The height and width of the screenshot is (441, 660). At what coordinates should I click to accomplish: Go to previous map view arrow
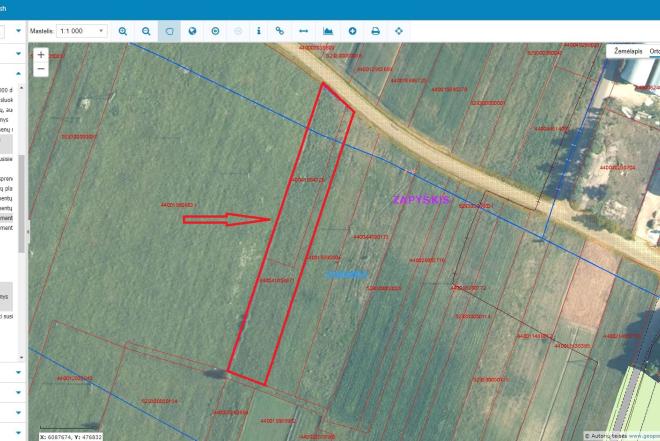[x=215, y=31]
